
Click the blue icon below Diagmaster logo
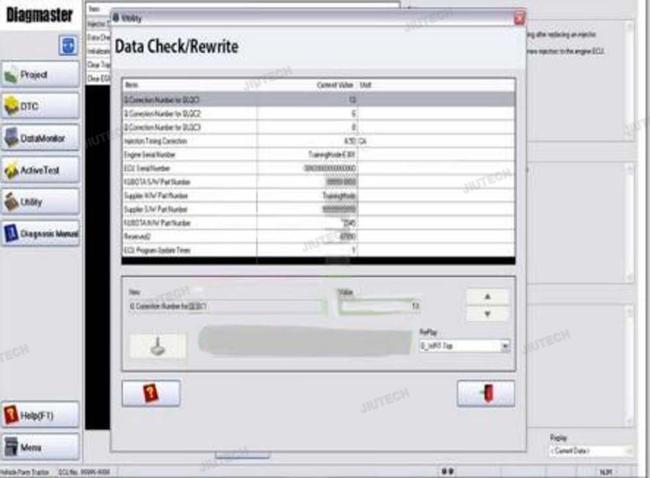click(69, 45)
